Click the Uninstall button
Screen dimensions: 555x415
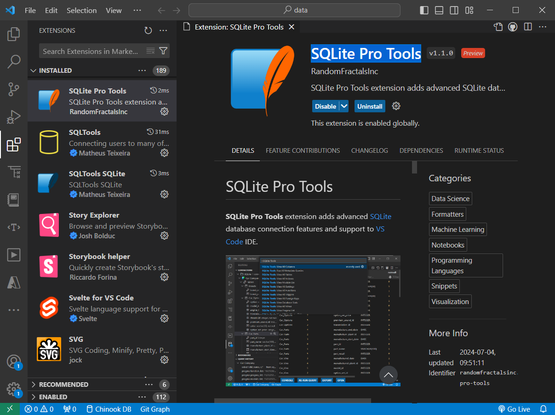coord(370,106)
